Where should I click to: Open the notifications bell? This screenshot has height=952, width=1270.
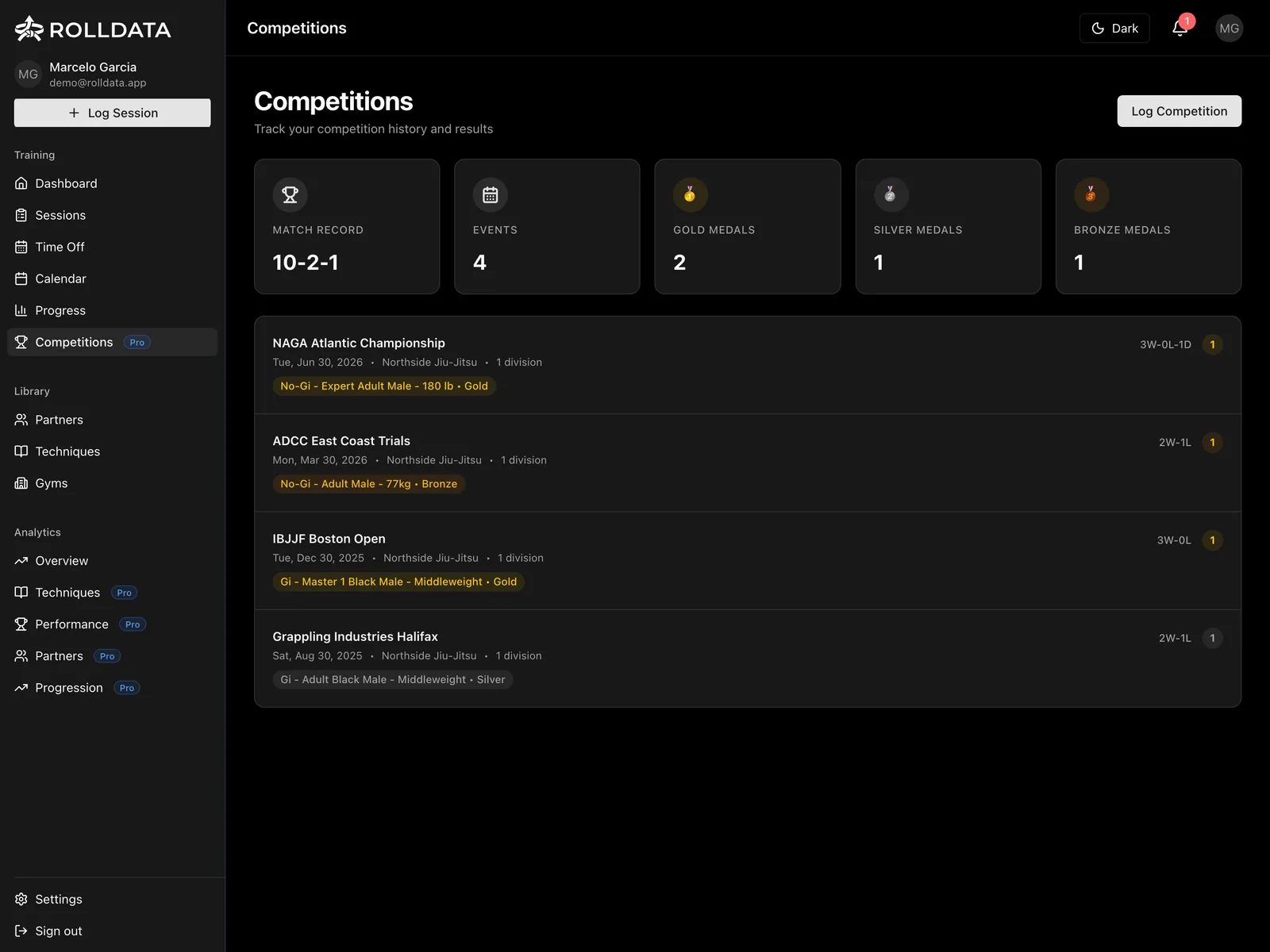click(1180, 29)
